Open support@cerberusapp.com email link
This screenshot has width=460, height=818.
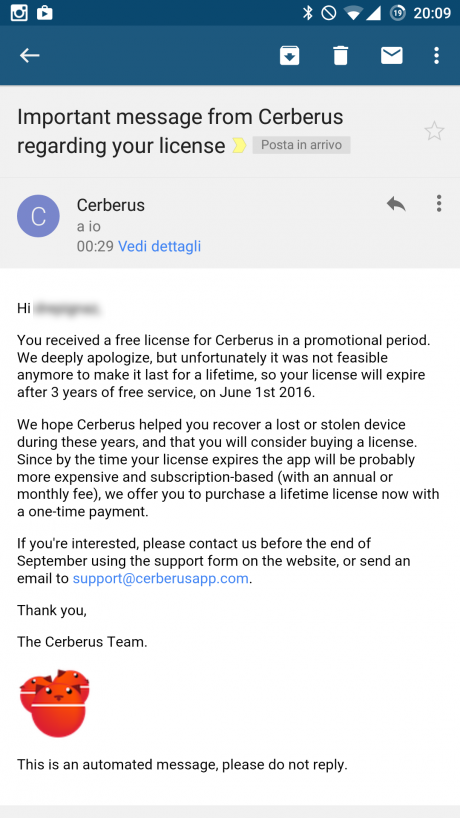161,579
